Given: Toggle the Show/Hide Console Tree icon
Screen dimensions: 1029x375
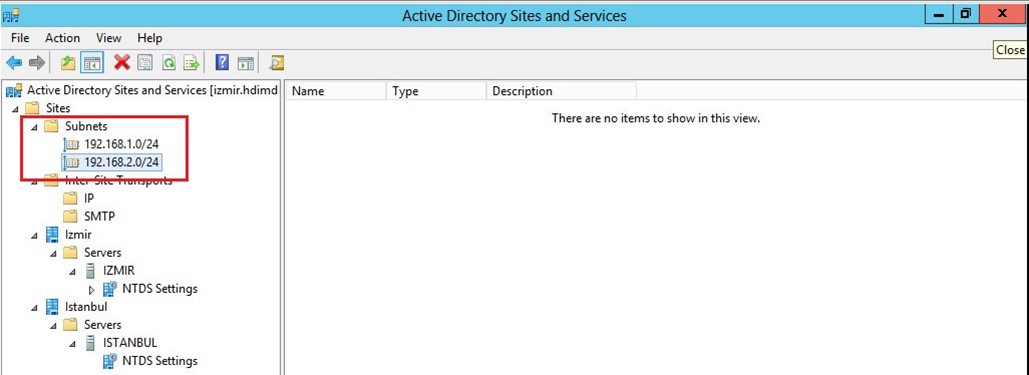Looking at the screenshot, I should (93, 63).
